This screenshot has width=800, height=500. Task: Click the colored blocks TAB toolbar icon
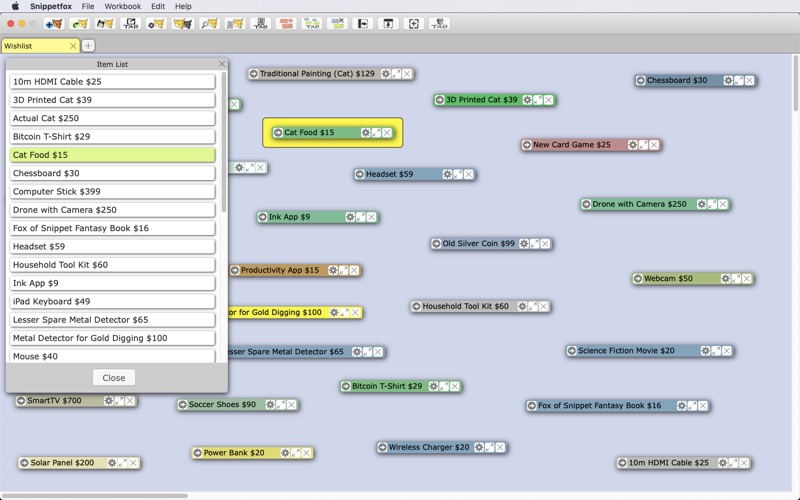click(x=312, y=23)
